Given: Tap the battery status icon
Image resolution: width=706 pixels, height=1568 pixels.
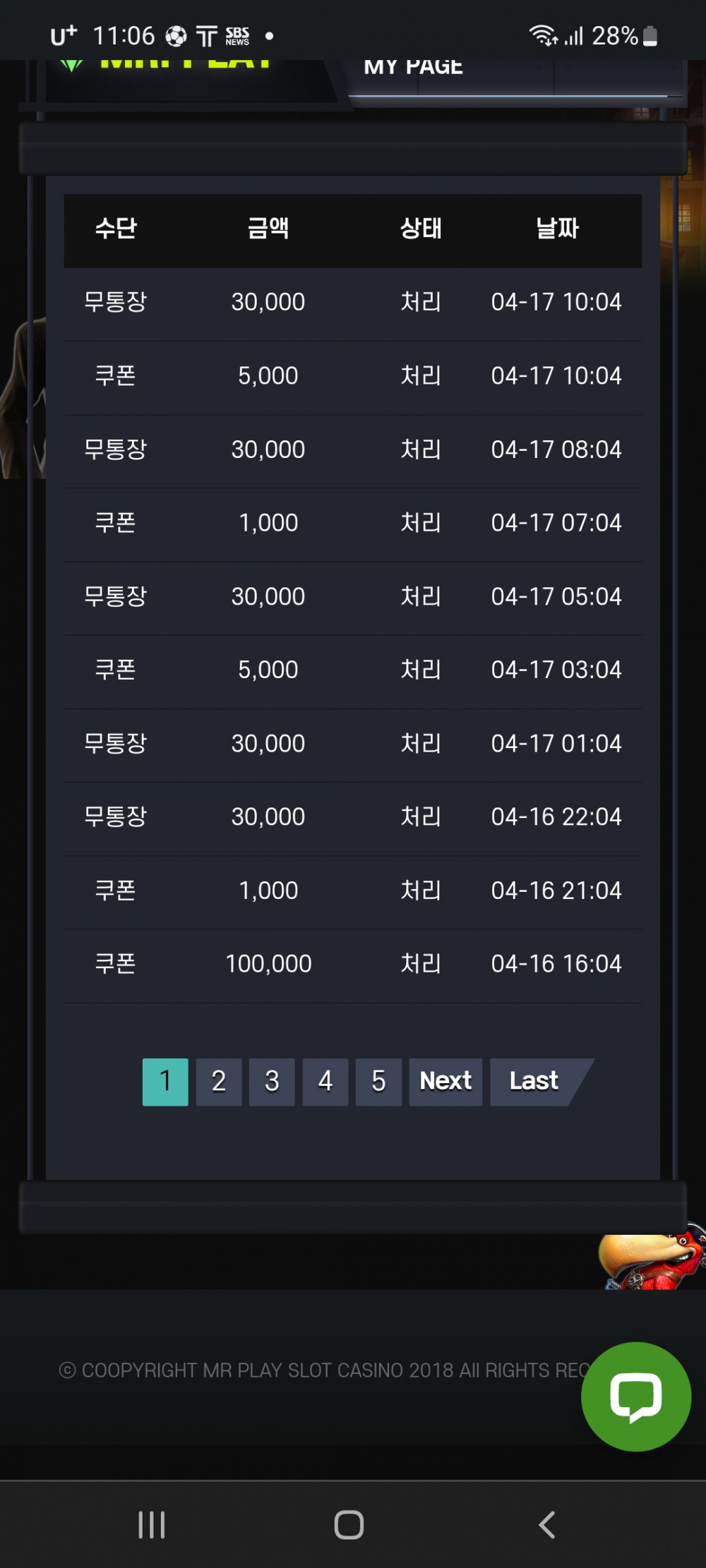Looking at the screenshot, I should click(651, 36).
